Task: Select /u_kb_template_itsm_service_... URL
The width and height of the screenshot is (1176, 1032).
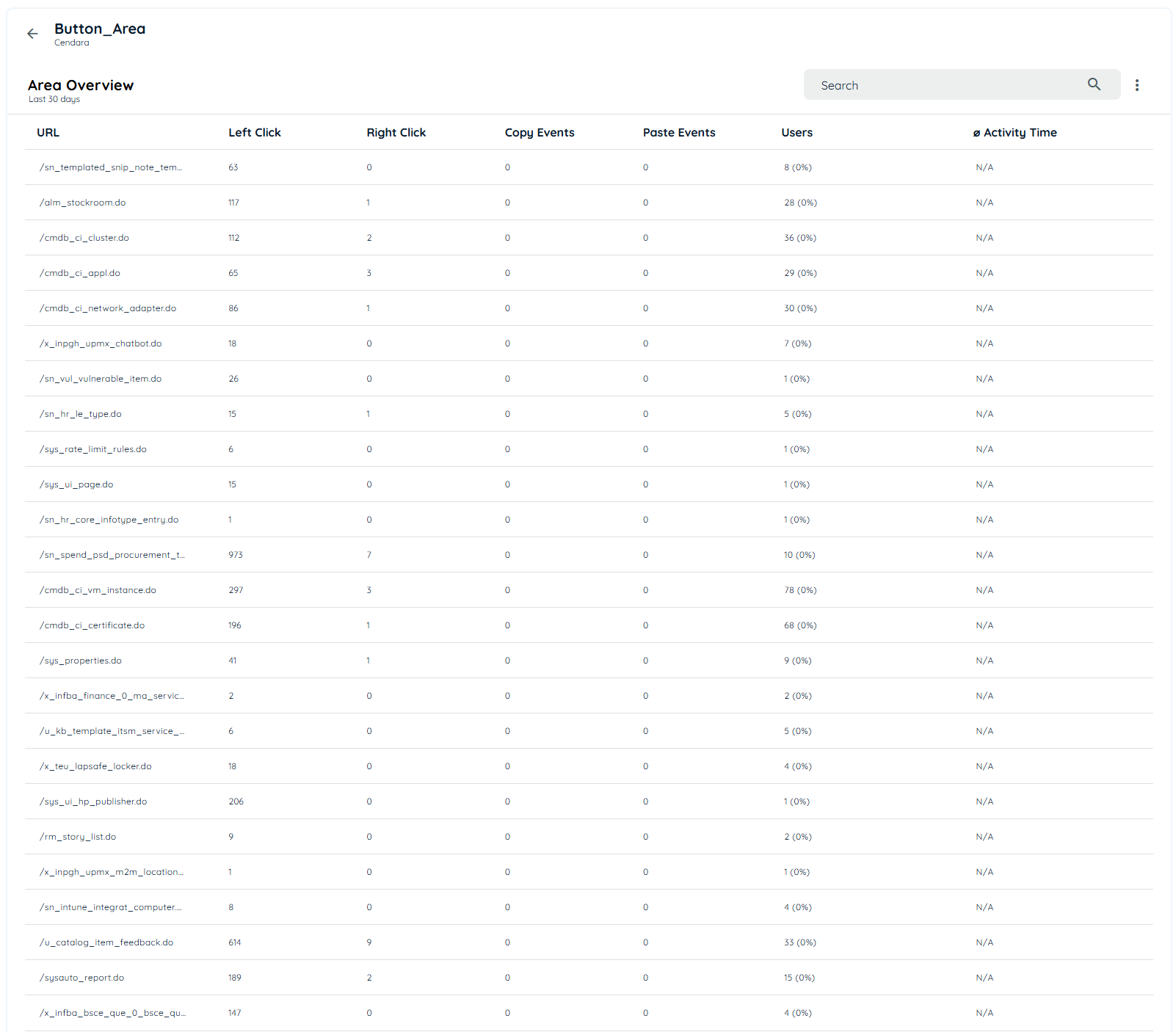Action: pyautogui.click(x=112, y=731)
